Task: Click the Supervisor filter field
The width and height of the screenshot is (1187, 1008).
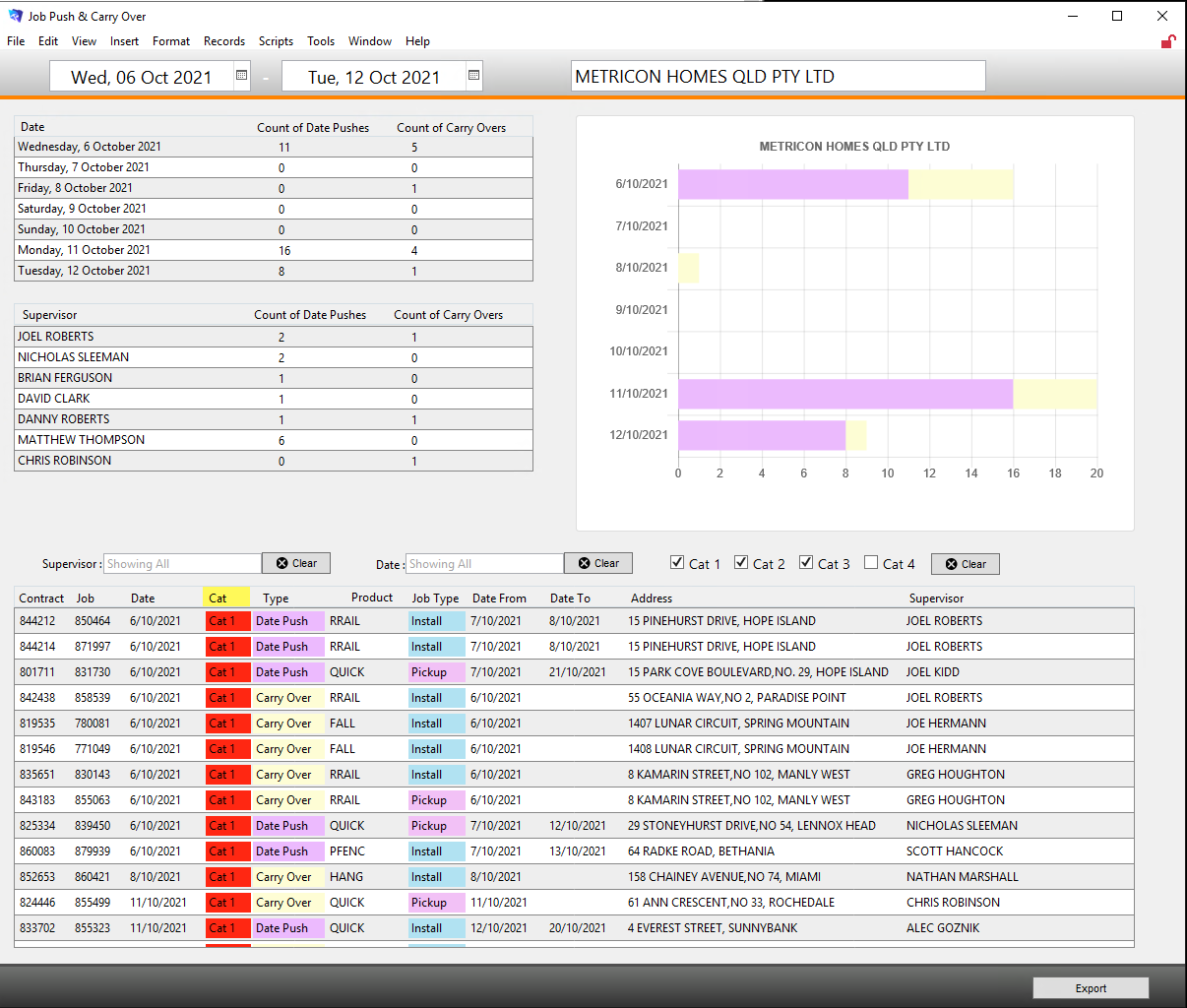Action: pos(182,563)
